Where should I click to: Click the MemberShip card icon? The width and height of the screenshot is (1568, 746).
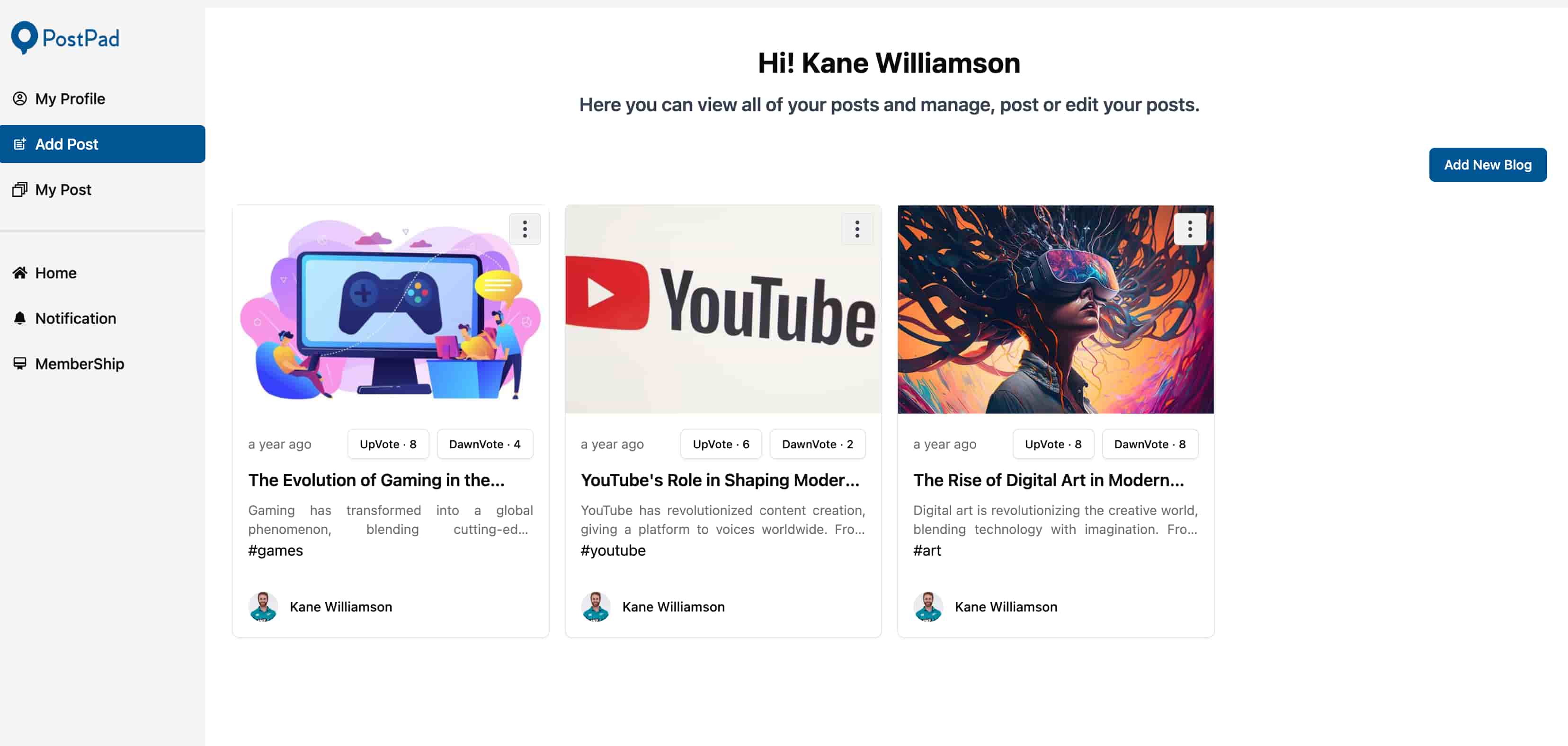(20, 364)
